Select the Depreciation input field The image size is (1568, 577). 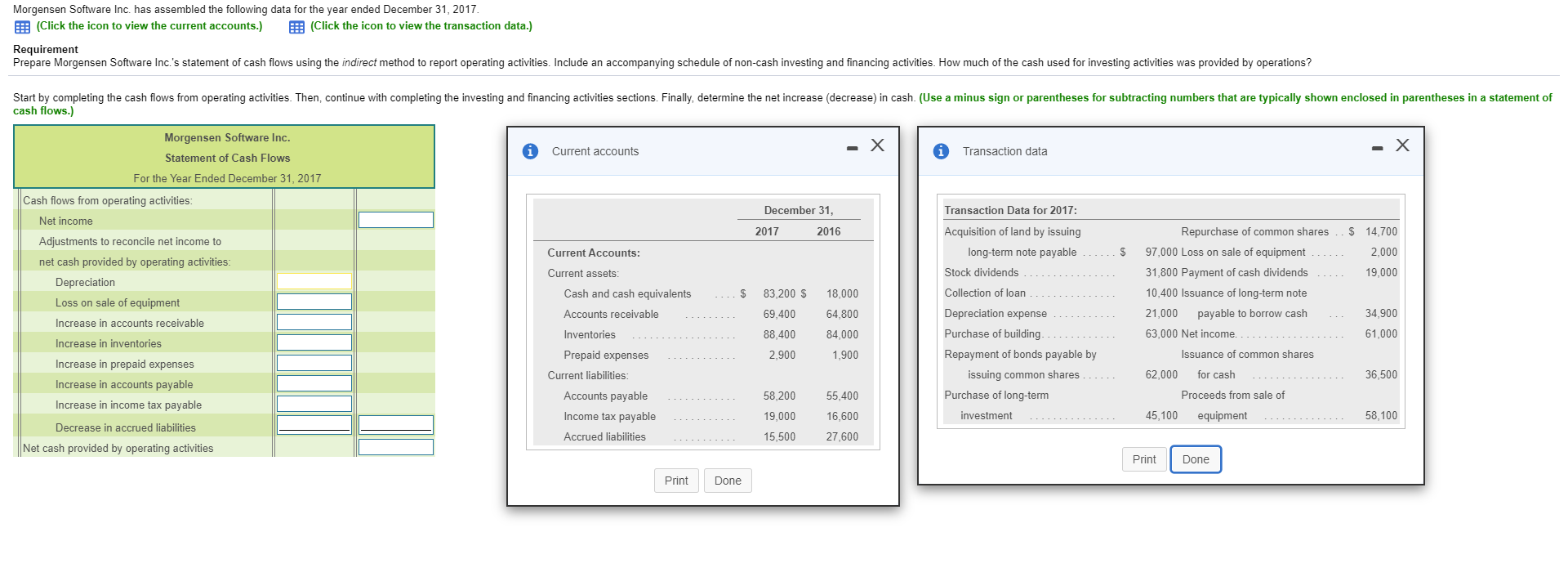pyautogui.click(x=314, y=281)
